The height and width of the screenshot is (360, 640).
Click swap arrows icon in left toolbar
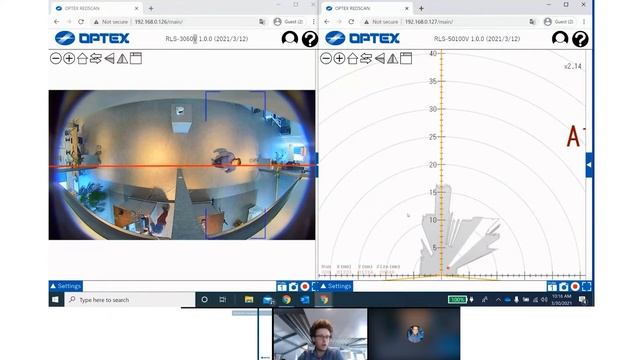(x=96, y=58)
